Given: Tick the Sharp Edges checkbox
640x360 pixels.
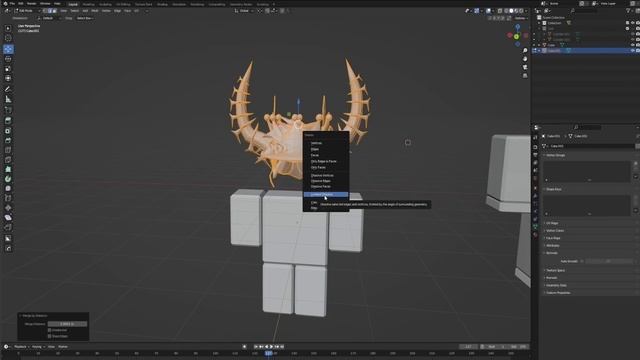Looking at the screenshot, I should pyautogui.click(x=49, y=336).
